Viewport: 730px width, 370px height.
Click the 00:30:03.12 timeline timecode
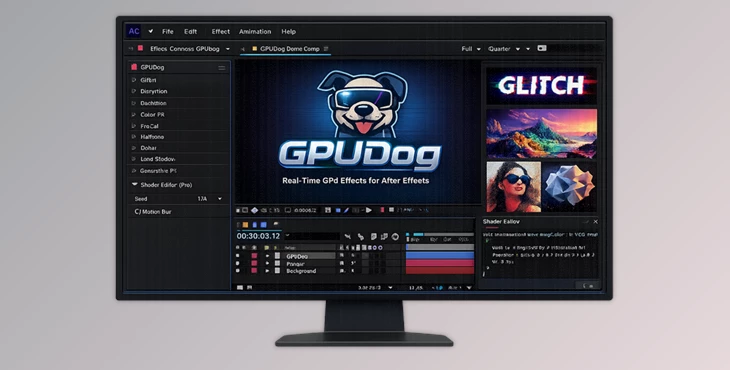point(258,236)
